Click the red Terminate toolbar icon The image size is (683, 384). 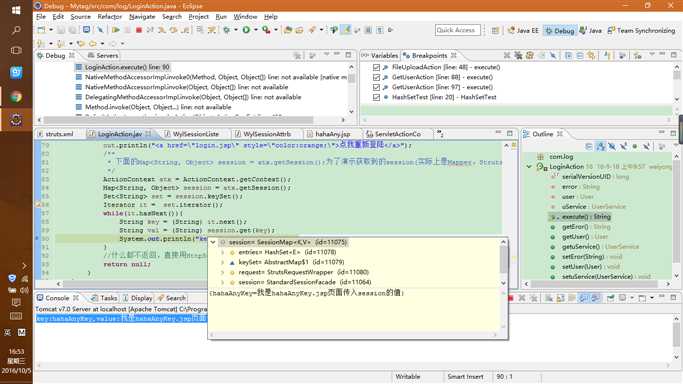(139, 30)
